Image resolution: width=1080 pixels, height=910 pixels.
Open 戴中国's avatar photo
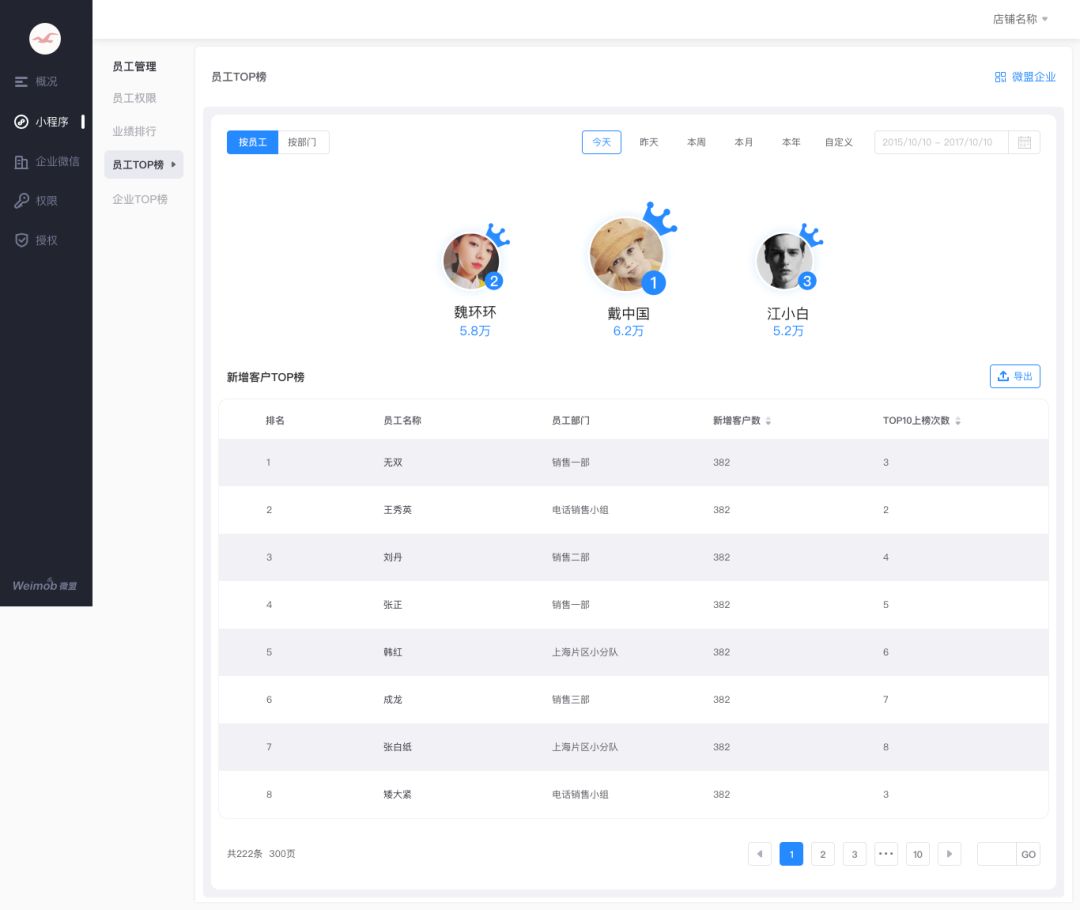627,254
